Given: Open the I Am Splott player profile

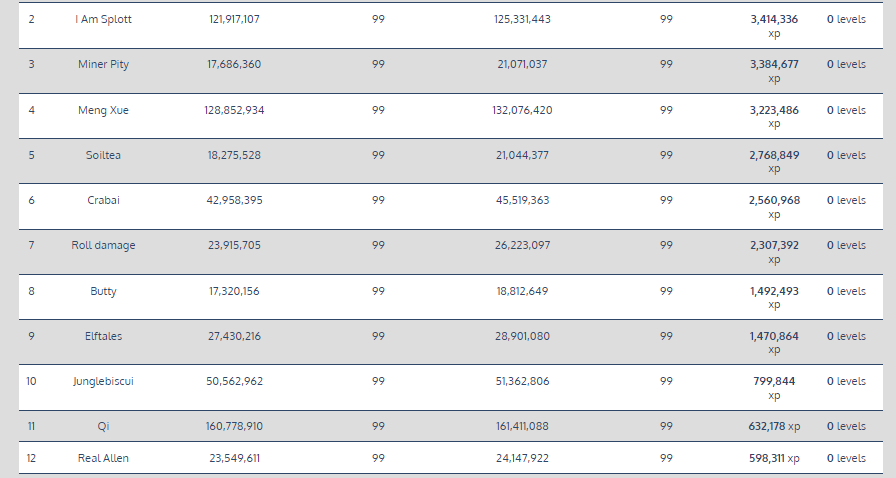Looking at the screenshot, I should [x=103, y=19].
